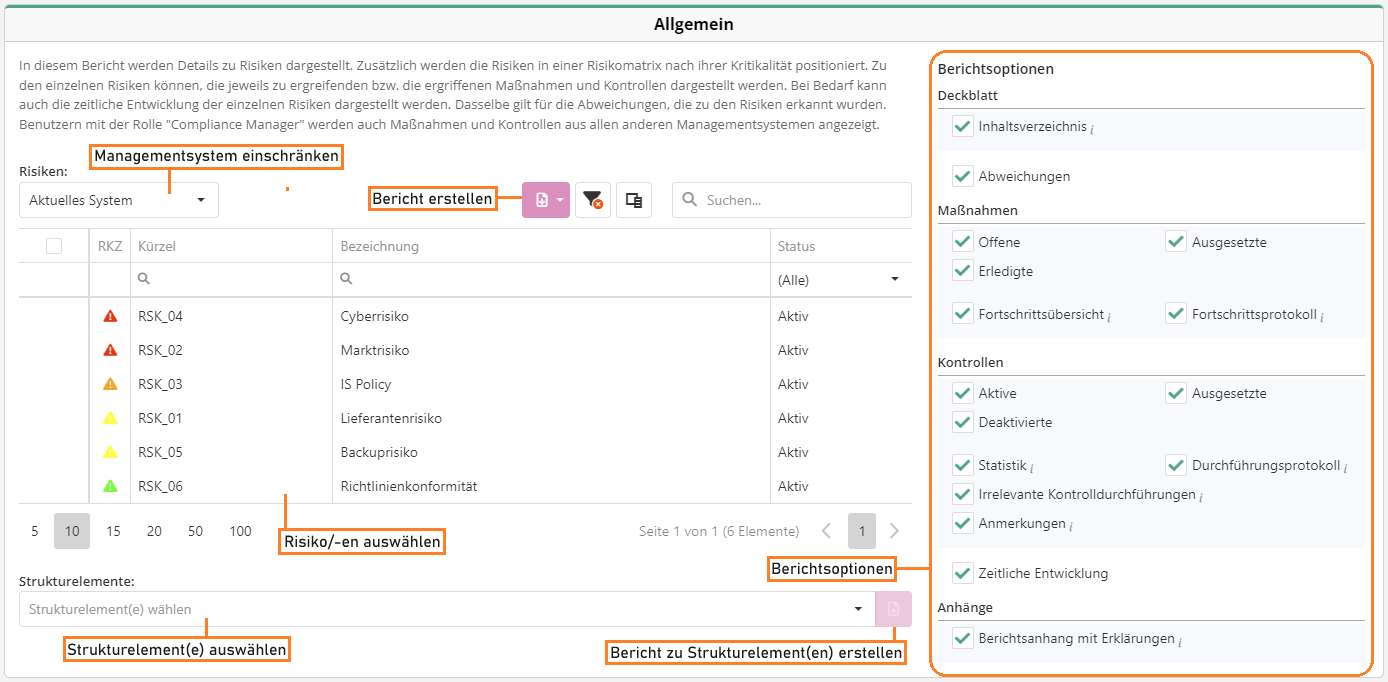Open the column chooser icon
The height and width of the screenshot is (682, 1388).
pyautogui.click(x=634, y=200)
